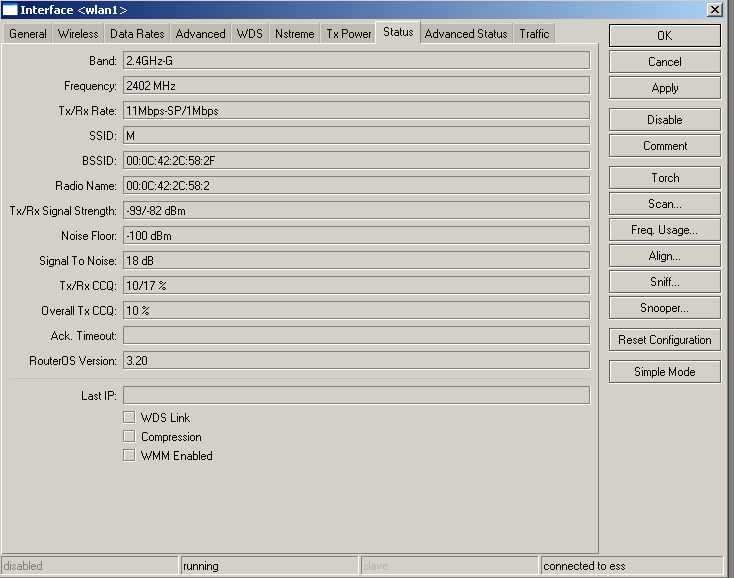Click the SSID field containing M
Image resolution: width=734 pixels, height=578 pixels.
tap(356, 136)
